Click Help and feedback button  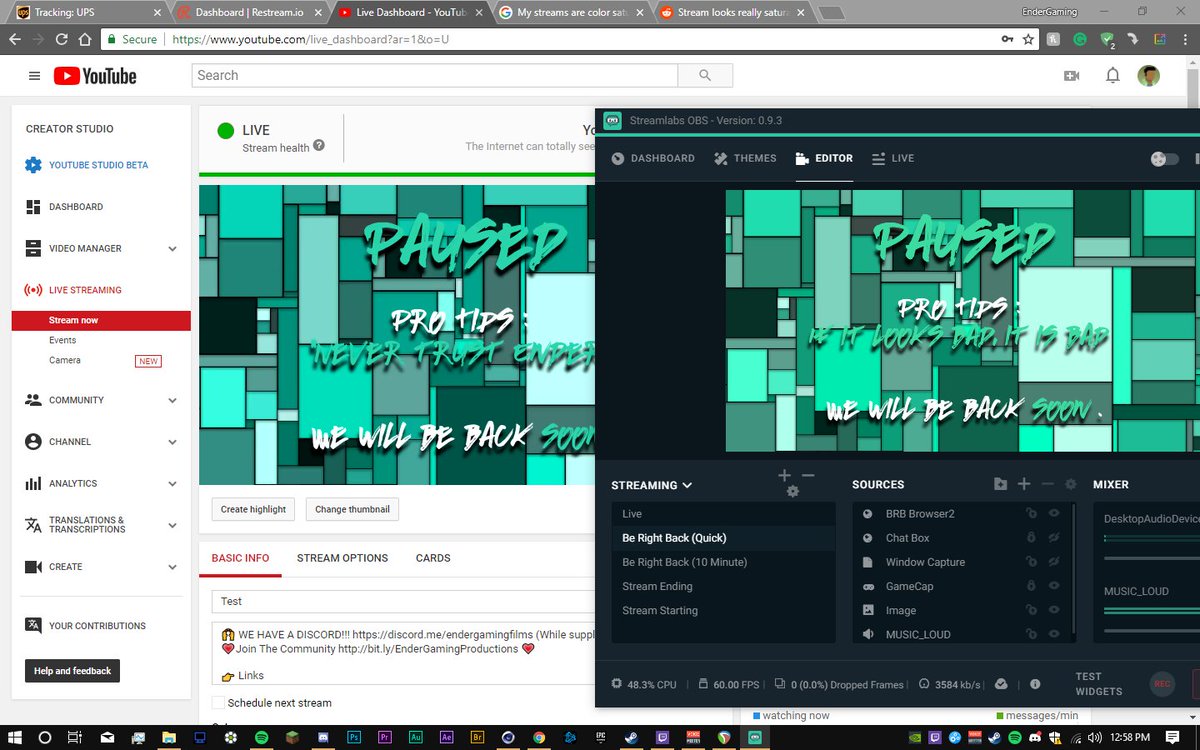click(x=72, y=670)
